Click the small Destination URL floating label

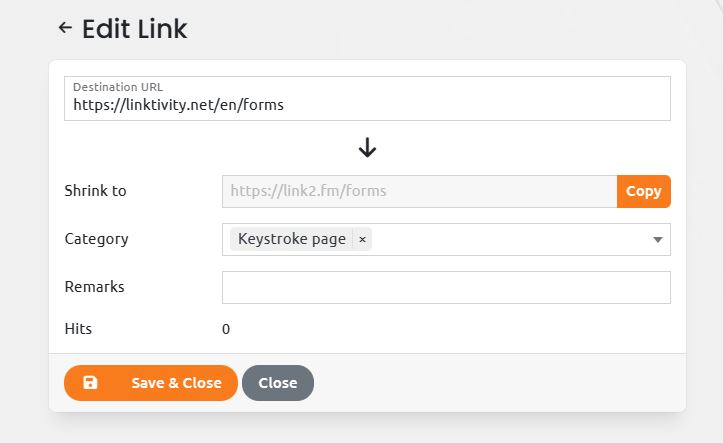tap(118, 87)
